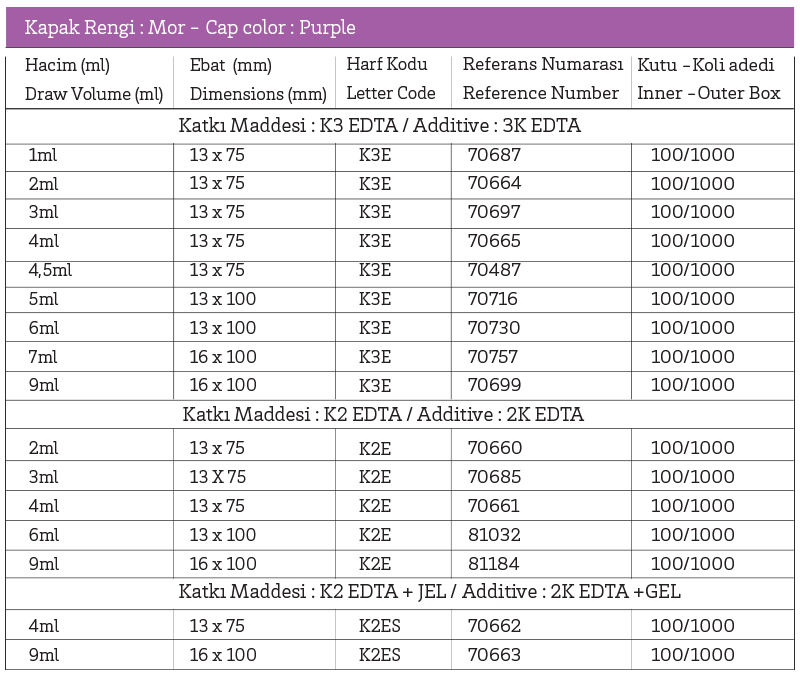Click the Additive : 2K EDTA section heading

(383, 414)
